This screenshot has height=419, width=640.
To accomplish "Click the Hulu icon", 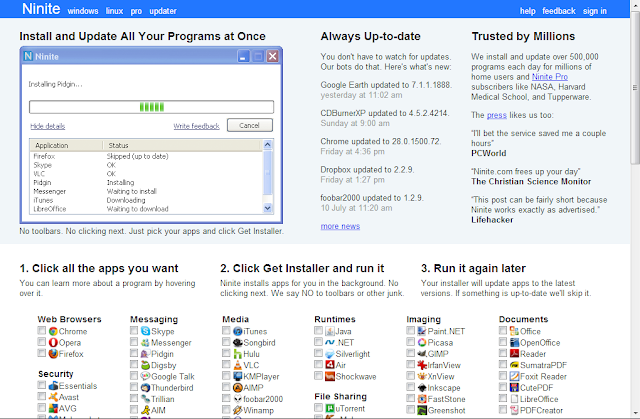I will pos(238,354).
